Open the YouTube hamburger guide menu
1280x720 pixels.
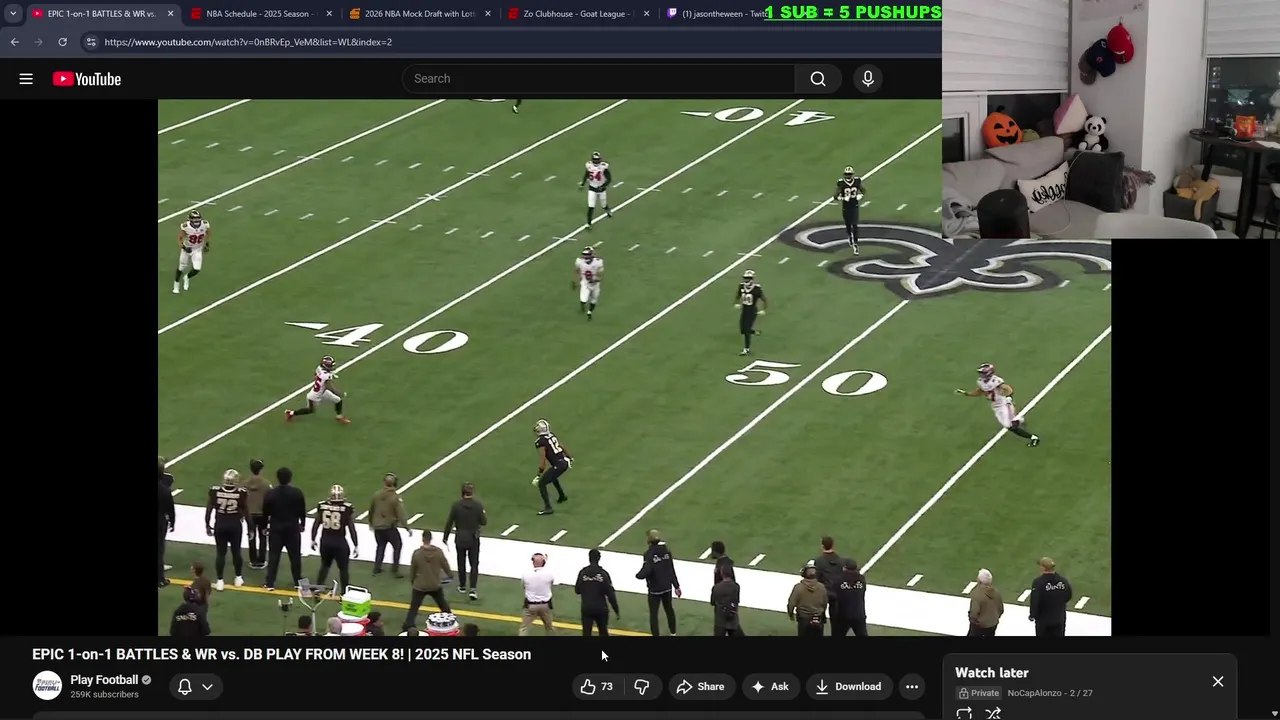26,79
